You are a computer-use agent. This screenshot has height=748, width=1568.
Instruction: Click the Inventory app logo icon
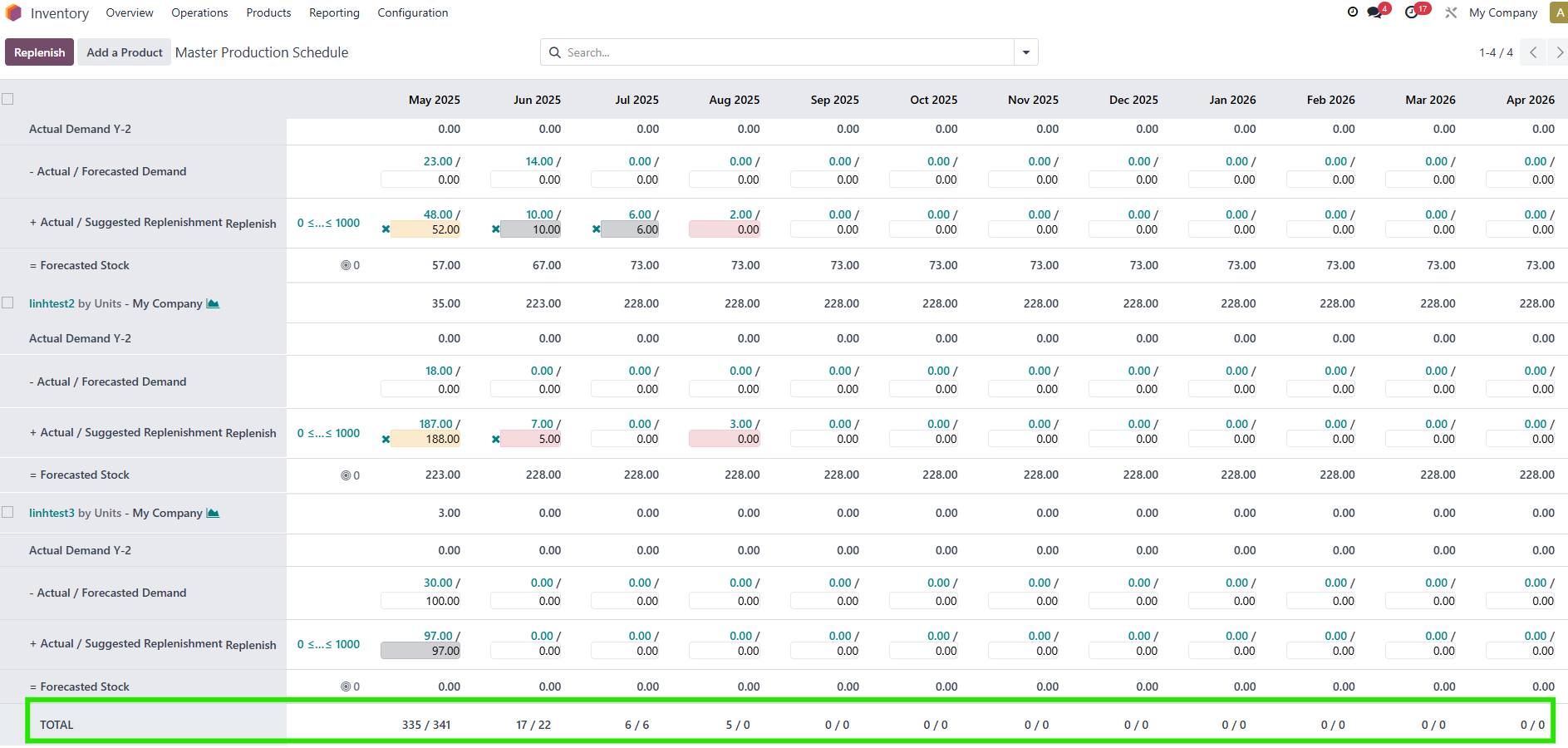tap(13, 13)
